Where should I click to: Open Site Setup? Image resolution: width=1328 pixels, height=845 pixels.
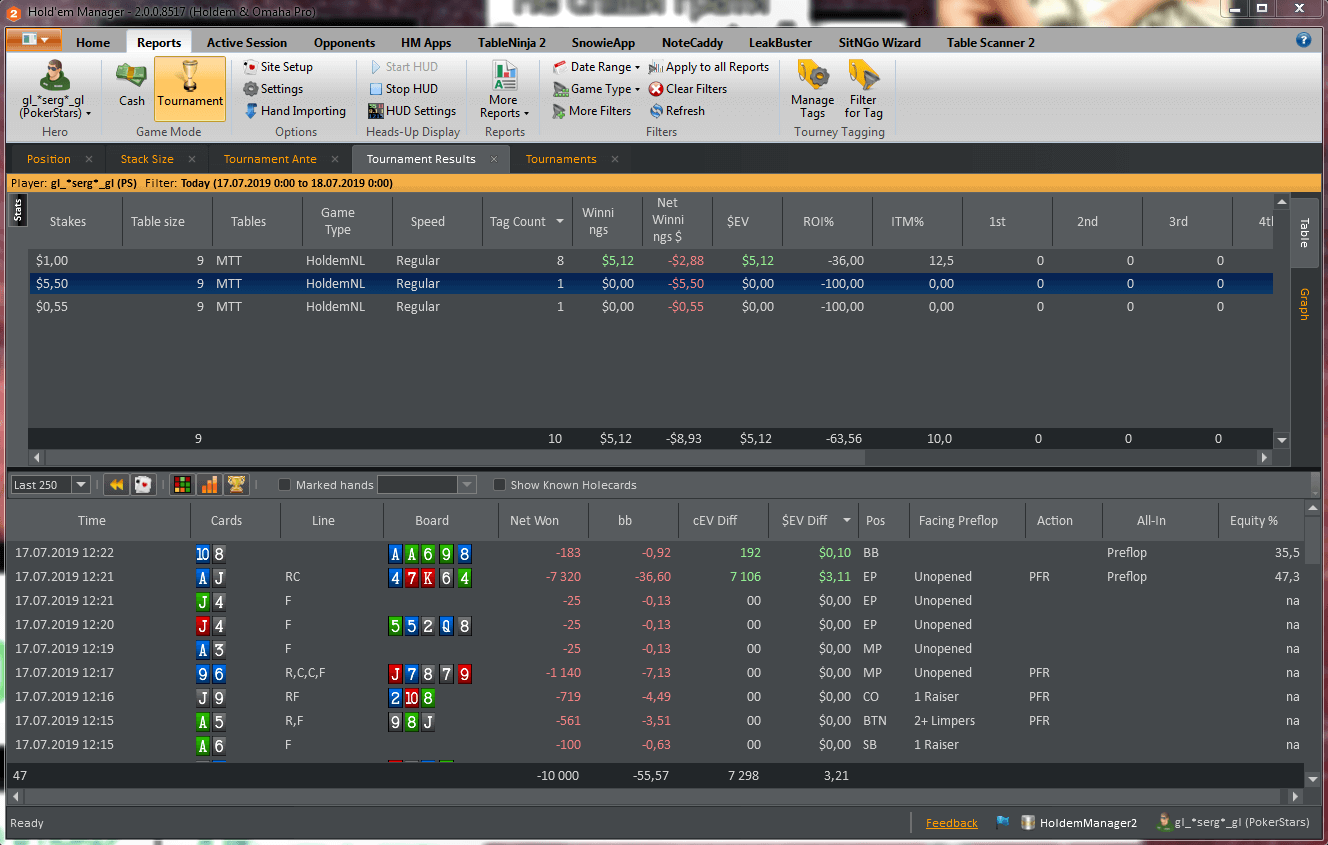click(x=279, y=67)
